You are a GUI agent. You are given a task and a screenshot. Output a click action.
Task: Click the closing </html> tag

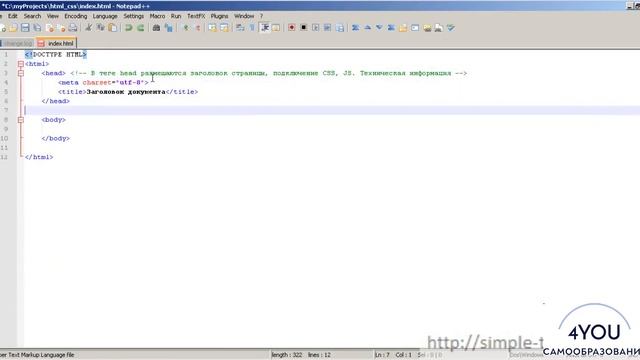coord(39,157)
